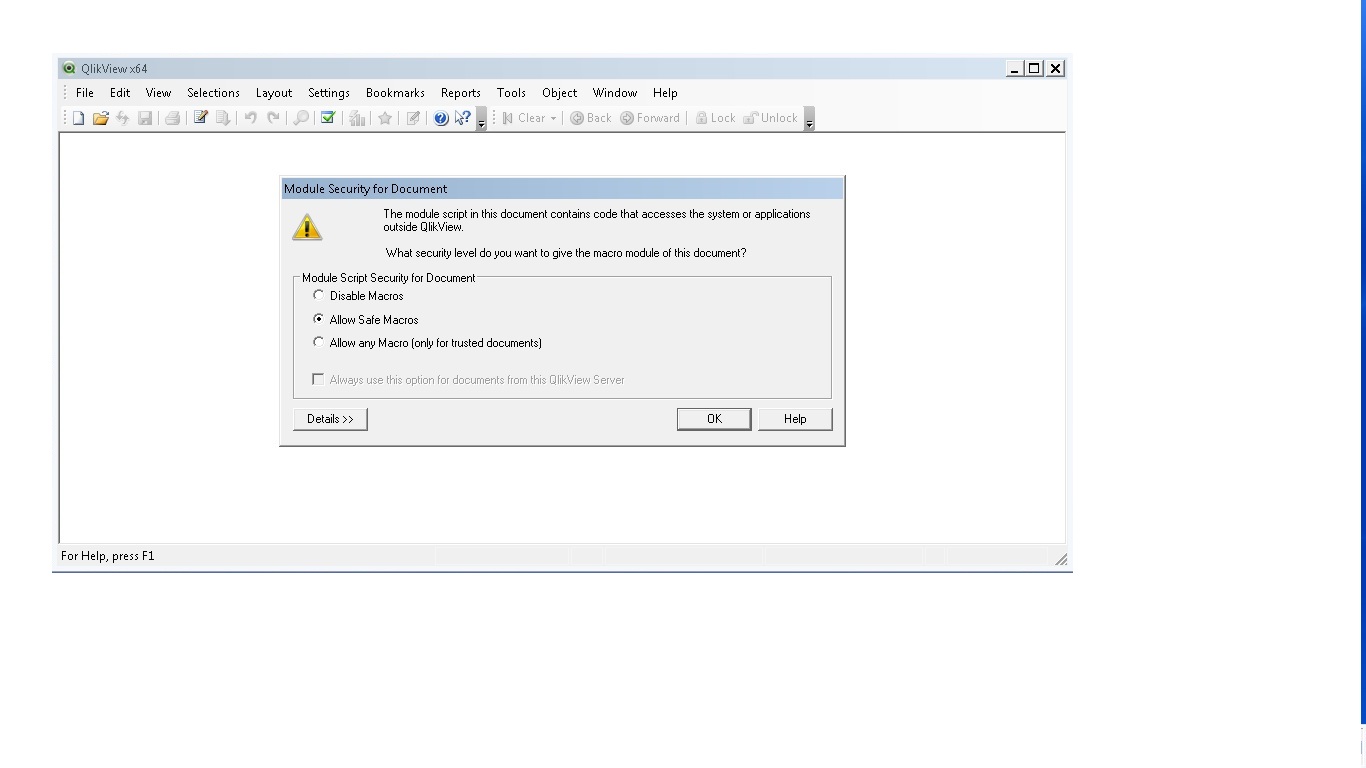Image resolution: width=1366 pixels, height=768 pixels.
Task: Click Clear in the navigation toolbar
Action: [x=524, y=118]
